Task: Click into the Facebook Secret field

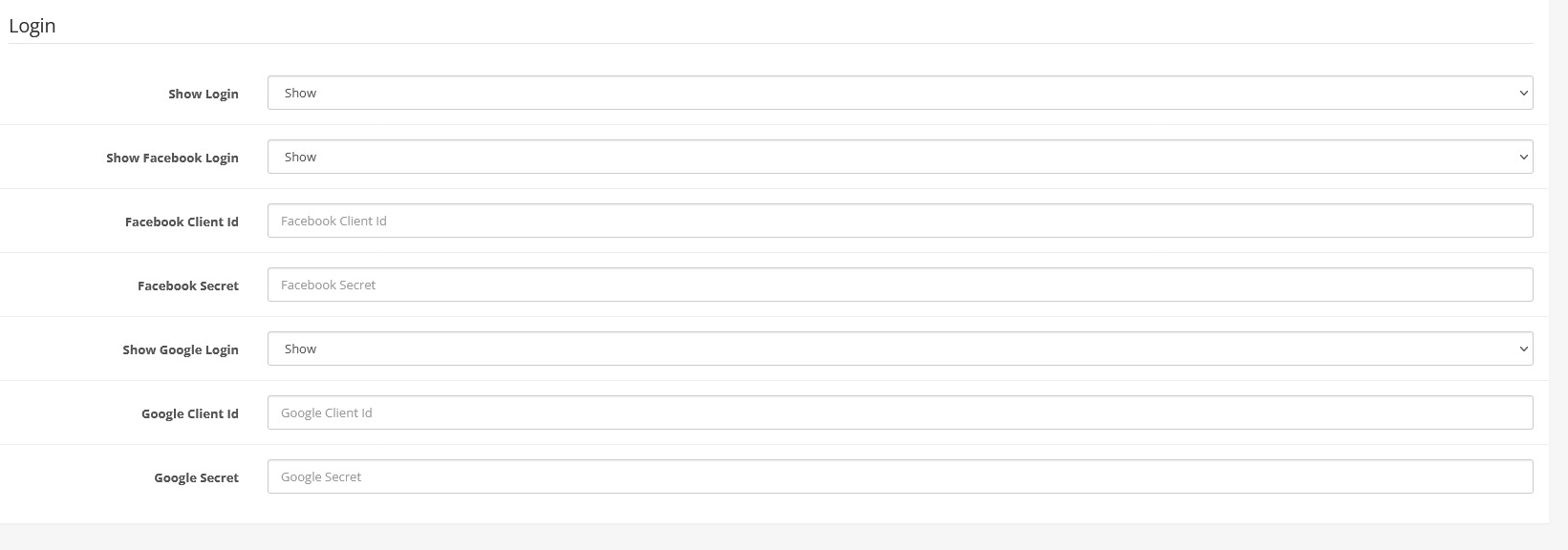Action: 900,285
